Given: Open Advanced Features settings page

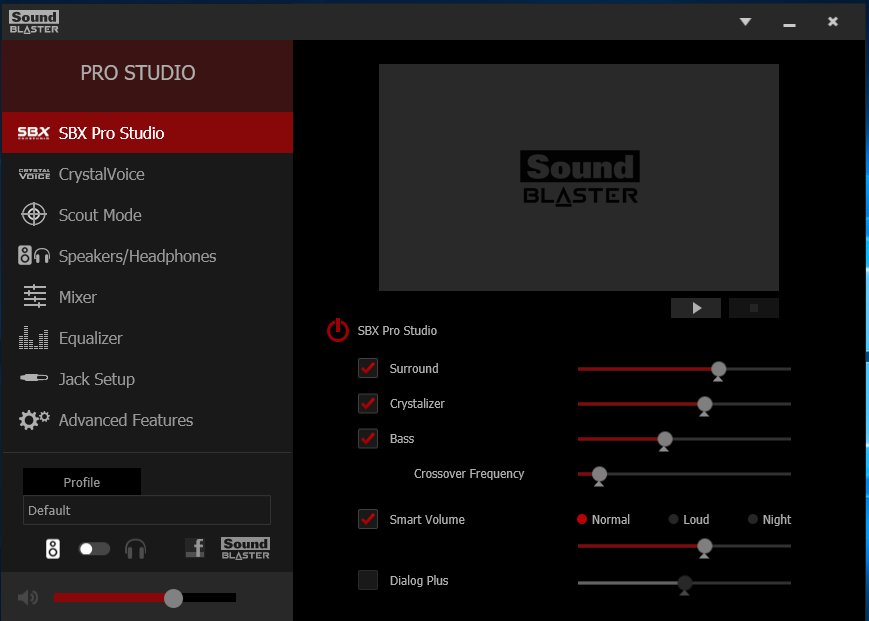Looking at the screenshot, I should 125,420.
